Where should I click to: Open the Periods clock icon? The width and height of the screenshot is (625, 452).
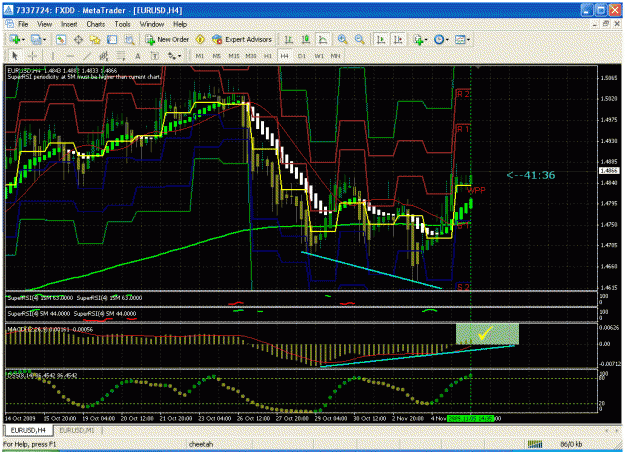[439, 39]
